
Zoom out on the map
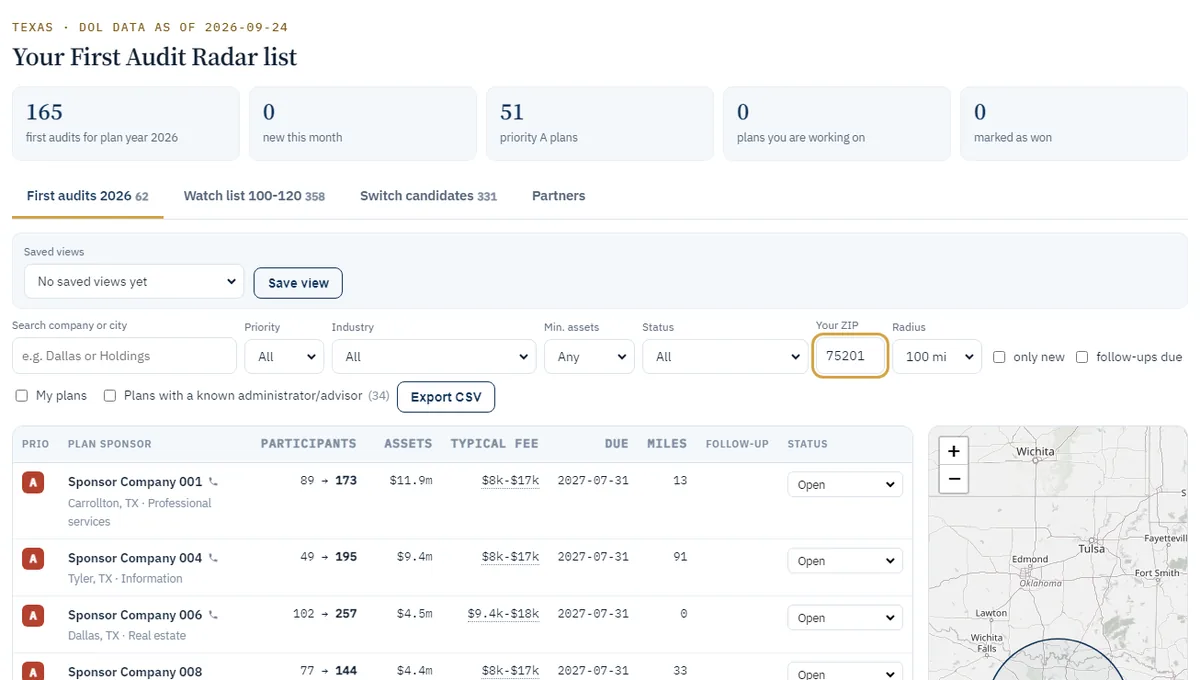pyautogui.click(x=954, y=479)
